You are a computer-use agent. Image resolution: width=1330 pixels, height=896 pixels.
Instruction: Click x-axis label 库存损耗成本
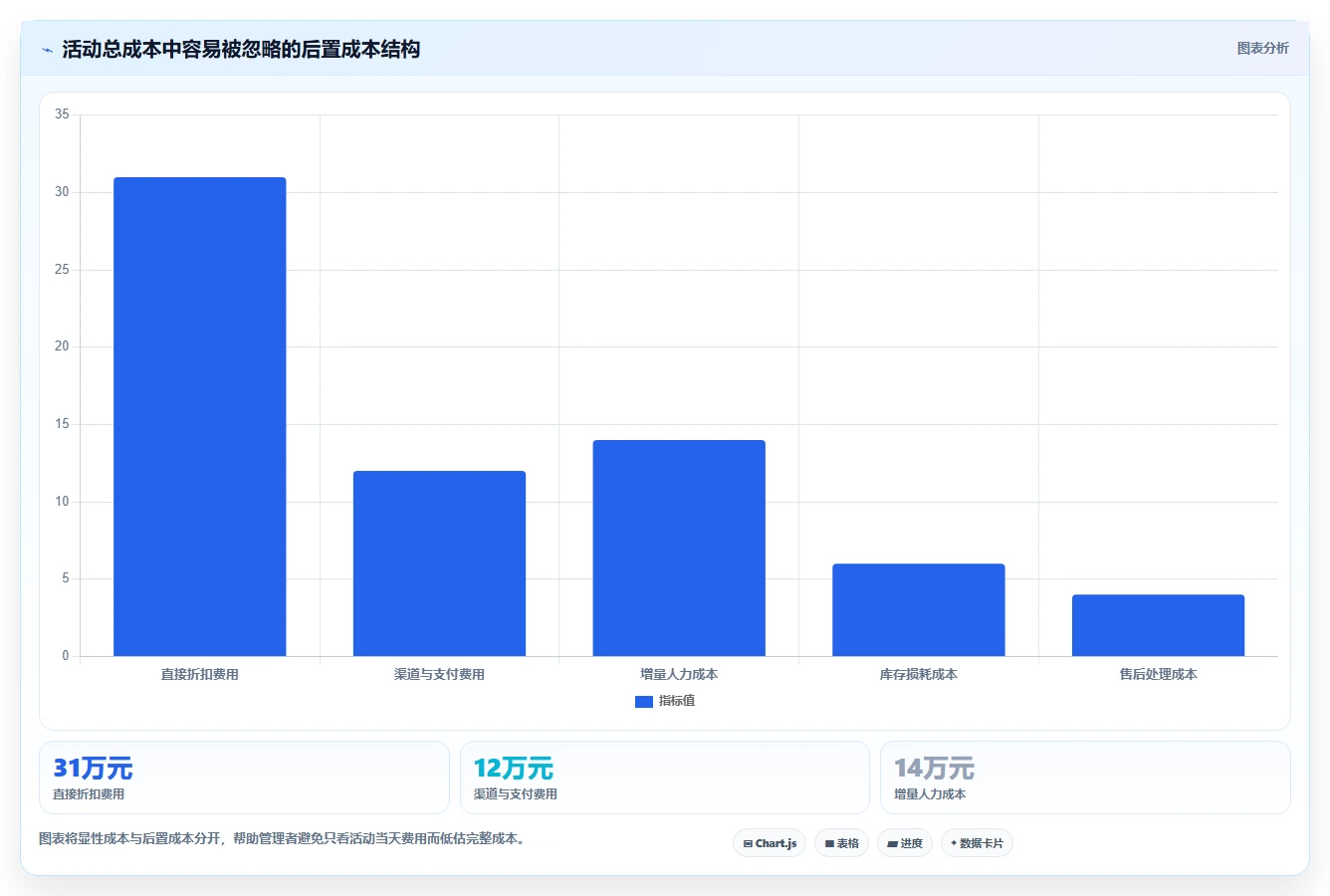(x=919, y=675)
